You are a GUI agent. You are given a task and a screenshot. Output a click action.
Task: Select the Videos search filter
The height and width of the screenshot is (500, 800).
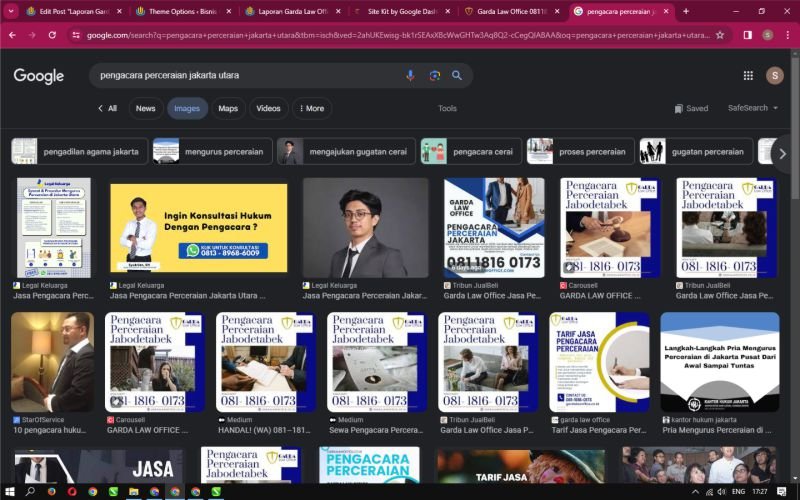coord(268,108)
